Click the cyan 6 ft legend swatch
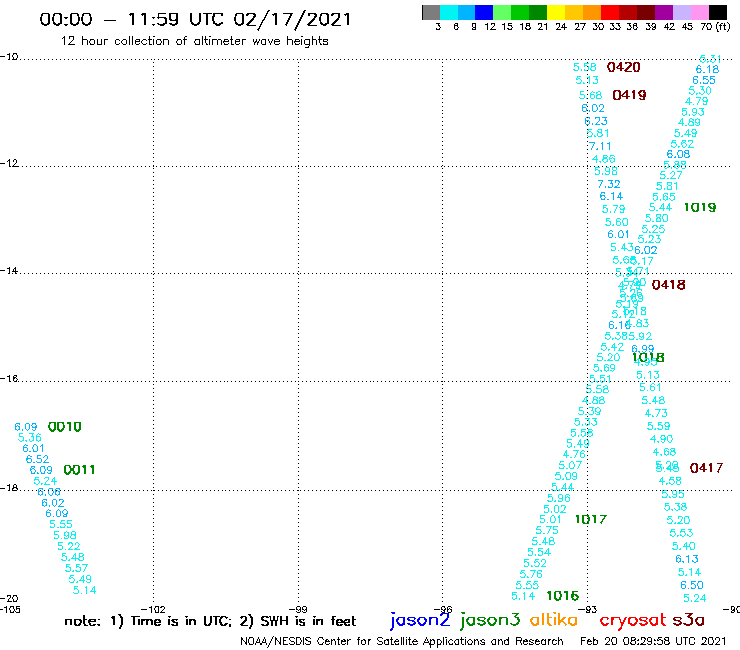The width and height of the screenshot is (740, 650). coord(449,12)
